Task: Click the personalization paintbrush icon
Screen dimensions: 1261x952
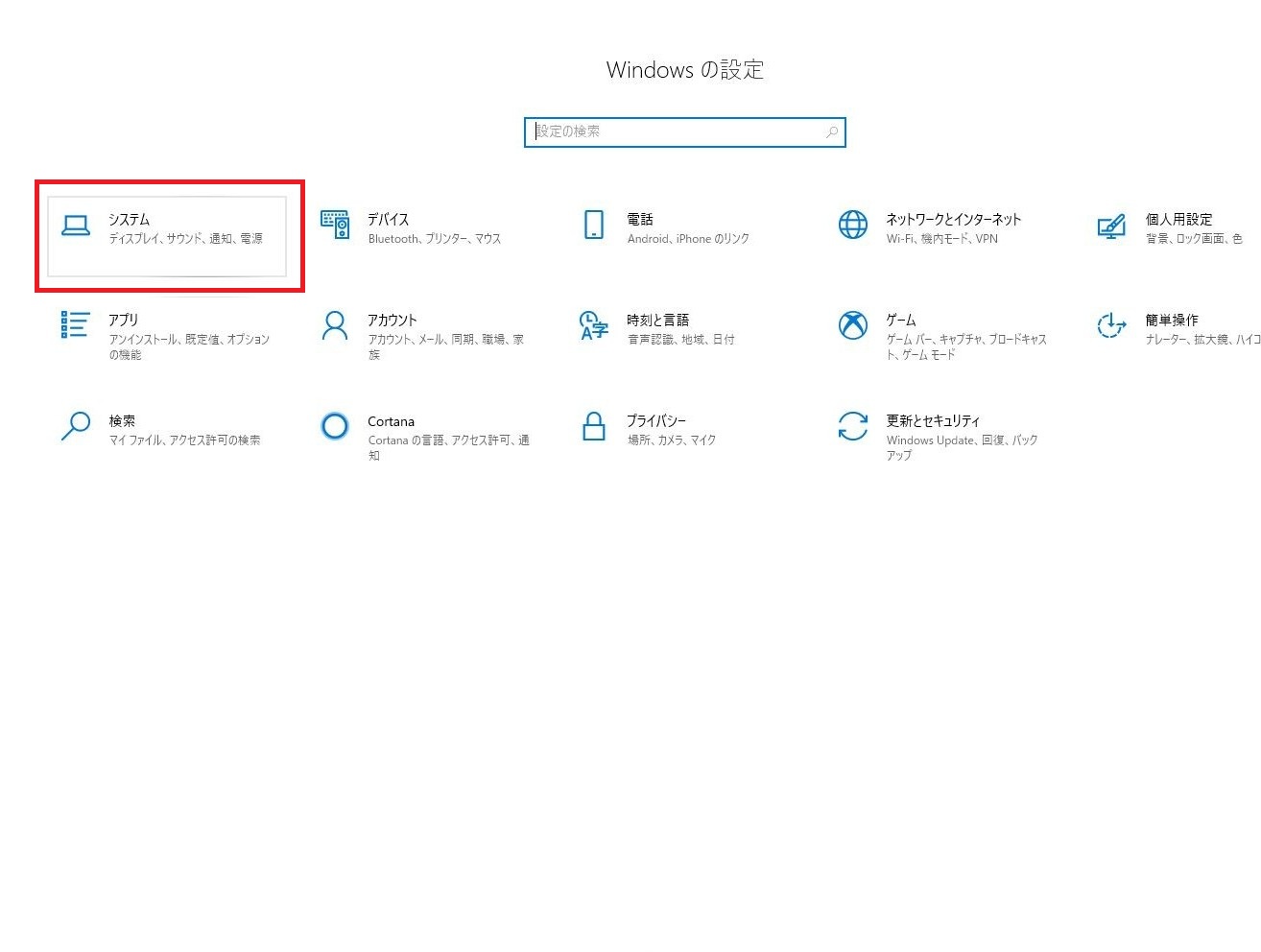Action: point(1111,226)
